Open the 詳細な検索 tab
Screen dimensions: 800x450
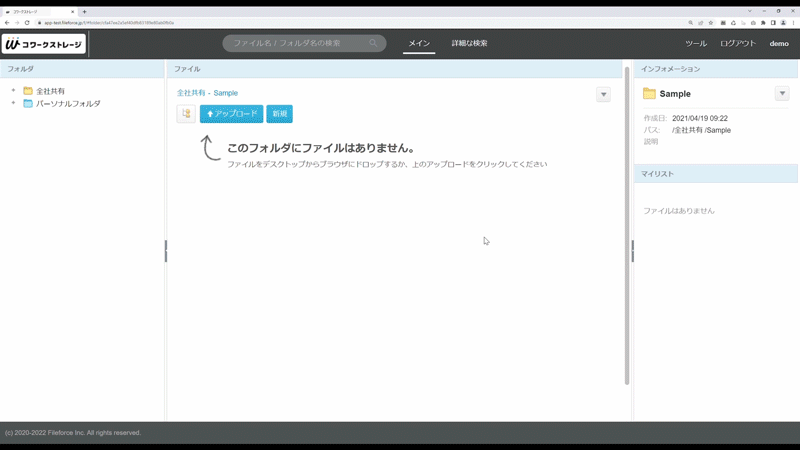[x=469, y=44]
